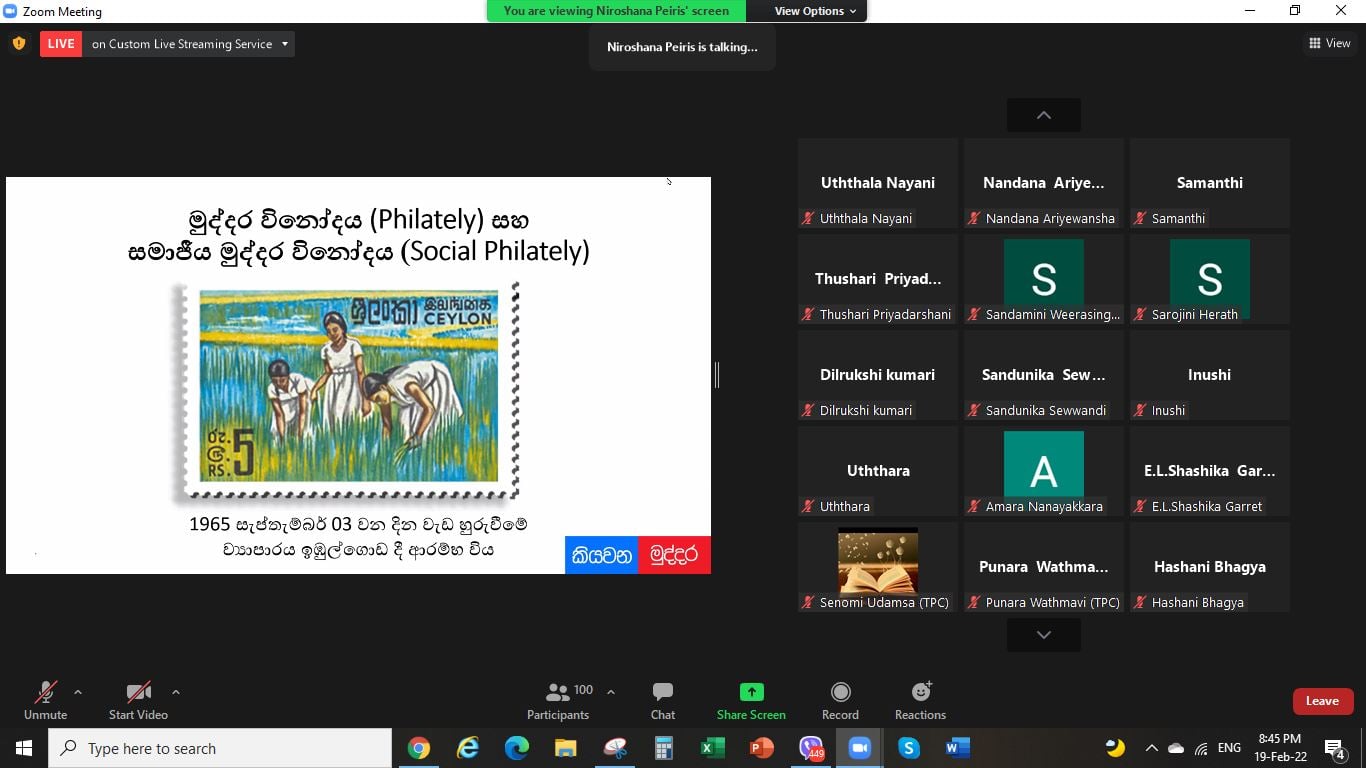This screenshot has height=768, width=1366.
Task: Open Calculator from the taskbar
Action: point(664,748)
